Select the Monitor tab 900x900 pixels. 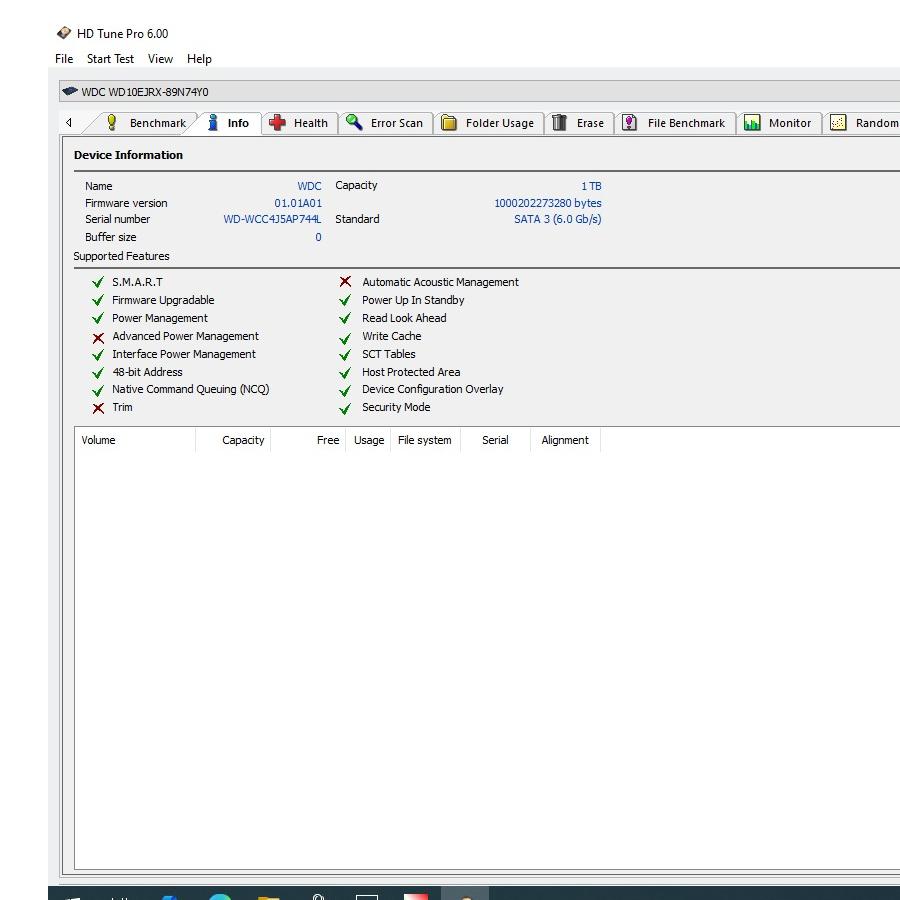[x=778, y=123]
